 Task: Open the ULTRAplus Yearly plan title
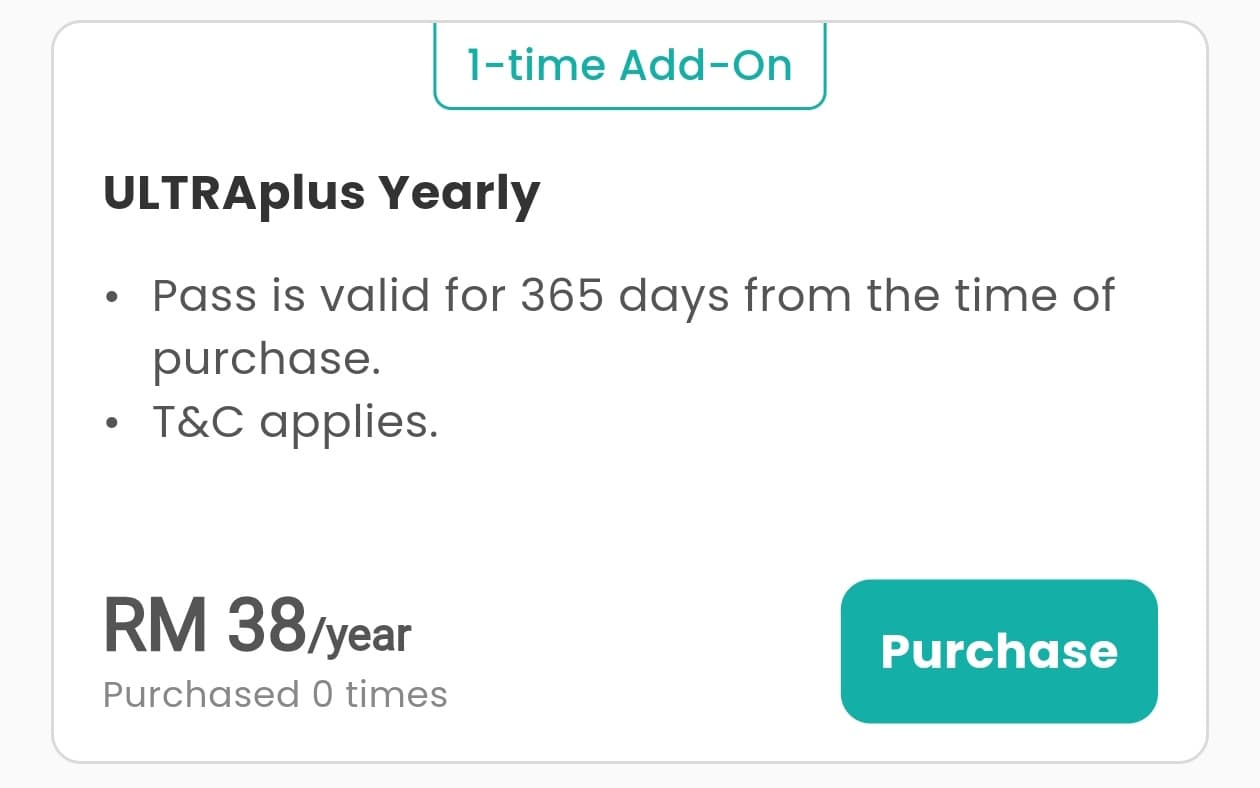click(322, 193)
